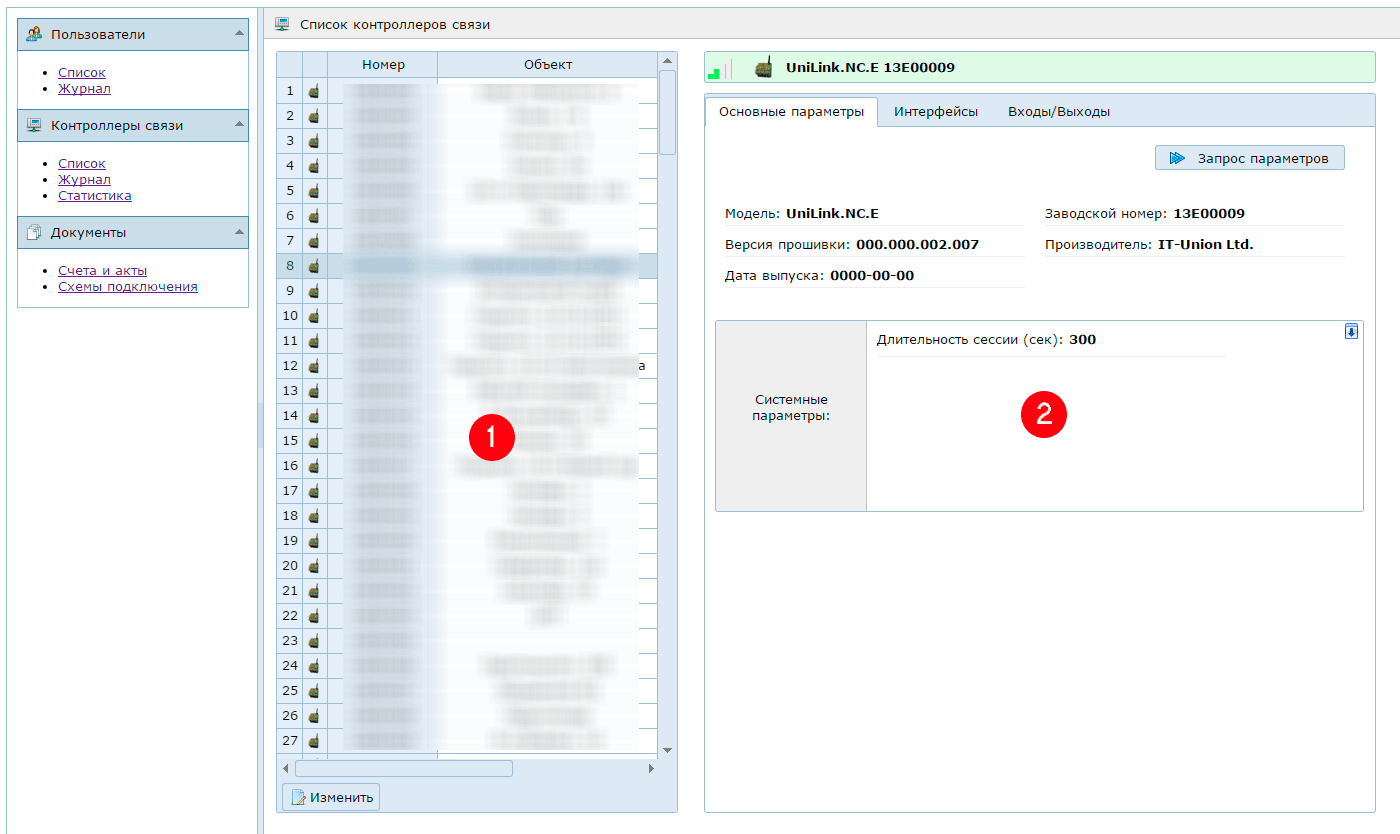Open the Схемы подключения link
Viewport: 1400px width, 834px height.
click(x=127, y=287)
